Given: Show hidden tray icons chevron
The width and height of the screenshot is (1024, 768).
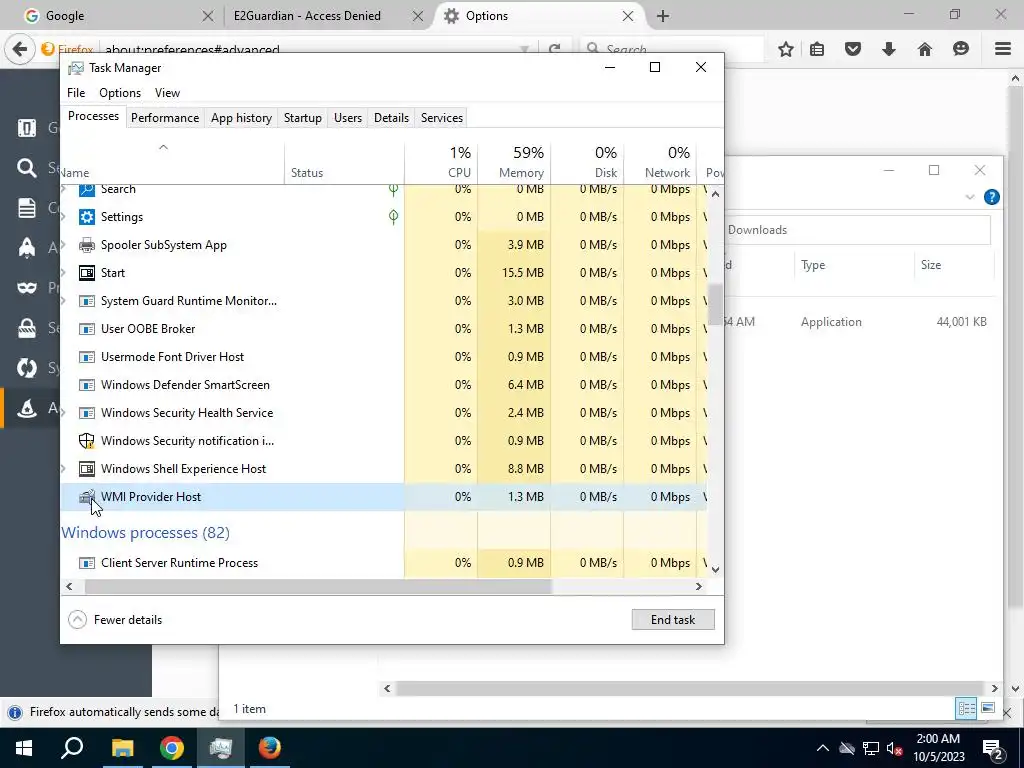Looking at the screenshot, I should 823,748.
